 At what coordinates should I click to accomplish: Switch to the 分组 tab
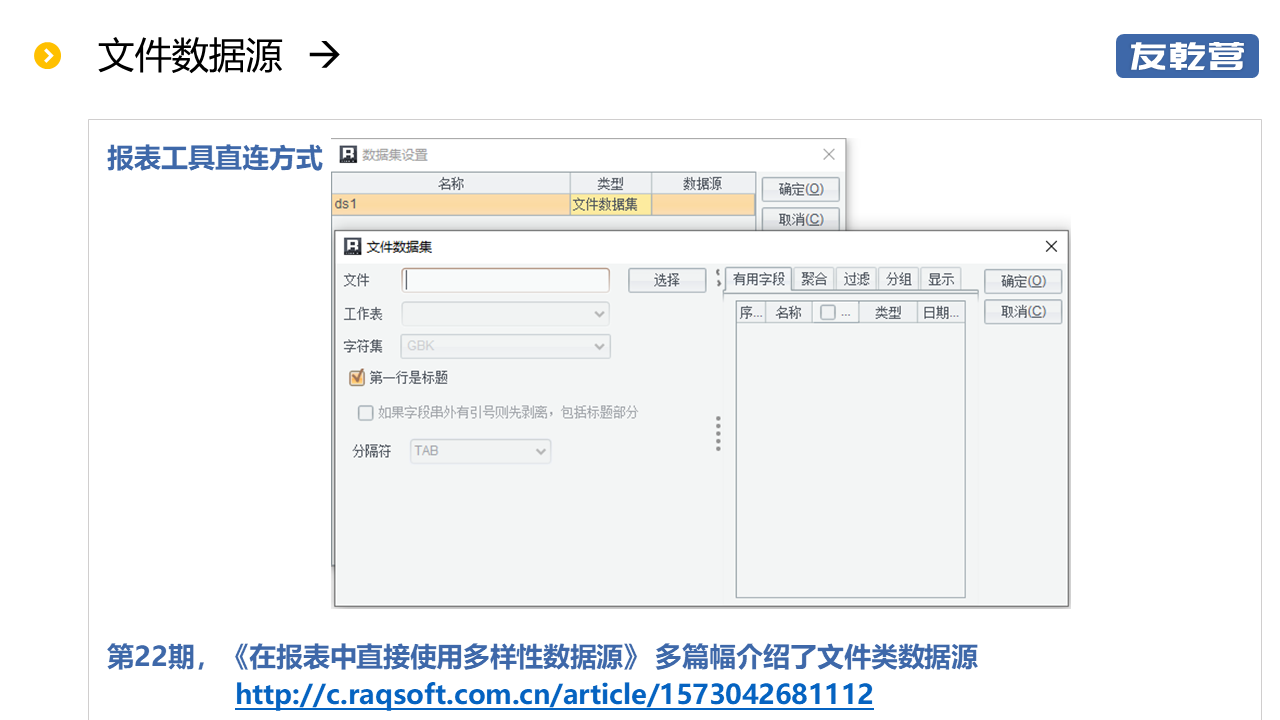[898, 279]
